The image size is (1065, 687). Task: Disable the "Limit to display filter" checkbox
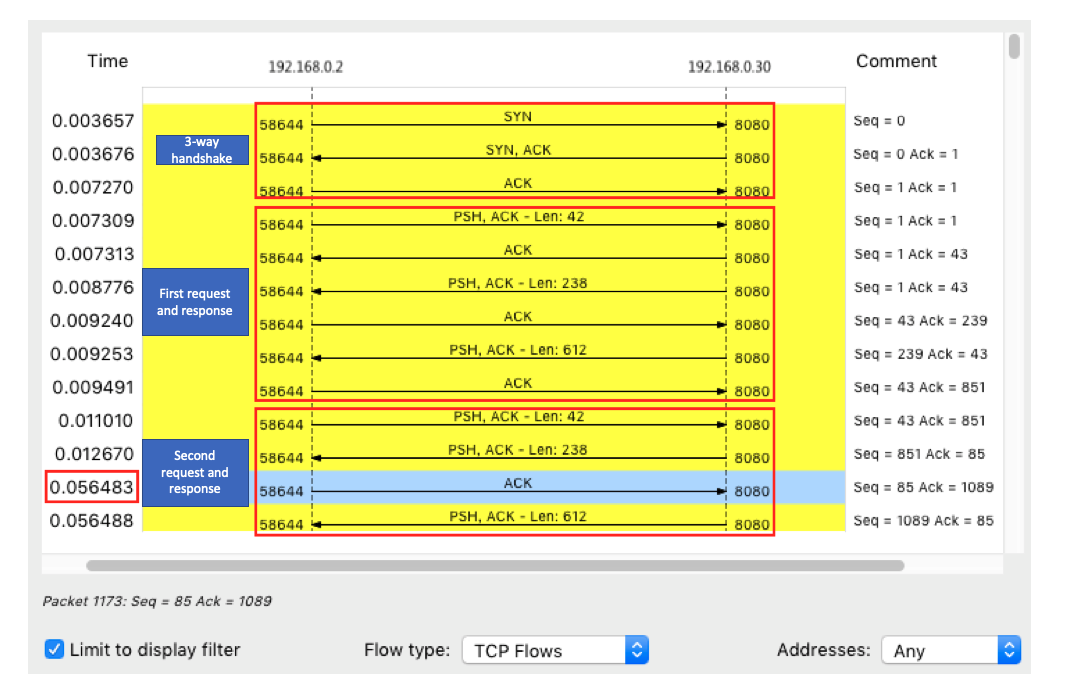(53, 649)
